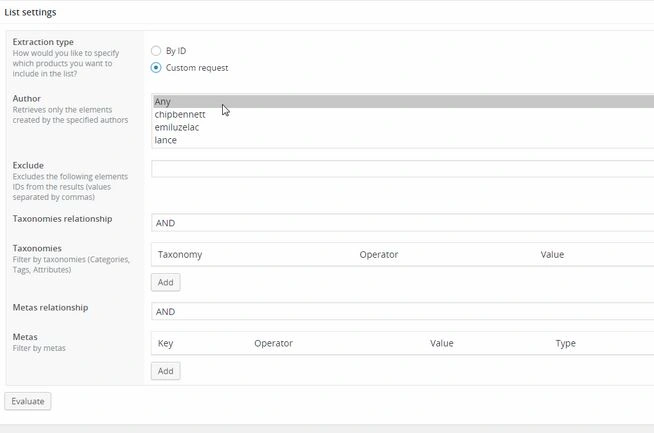Click Add under the Metas table

pos(166,371)
